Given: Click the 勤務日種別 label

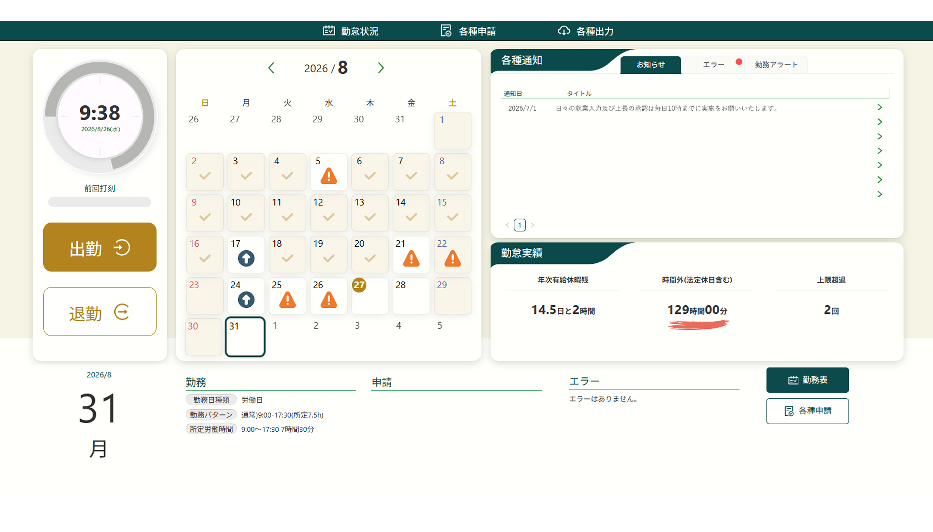Looking at the screenshot, I should coord(211,400).
